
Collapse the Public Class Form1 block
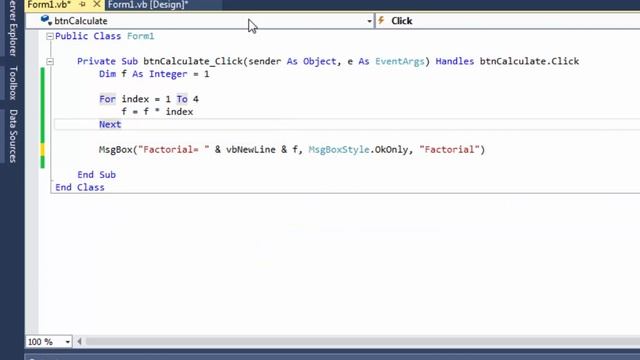coord(50,36)
